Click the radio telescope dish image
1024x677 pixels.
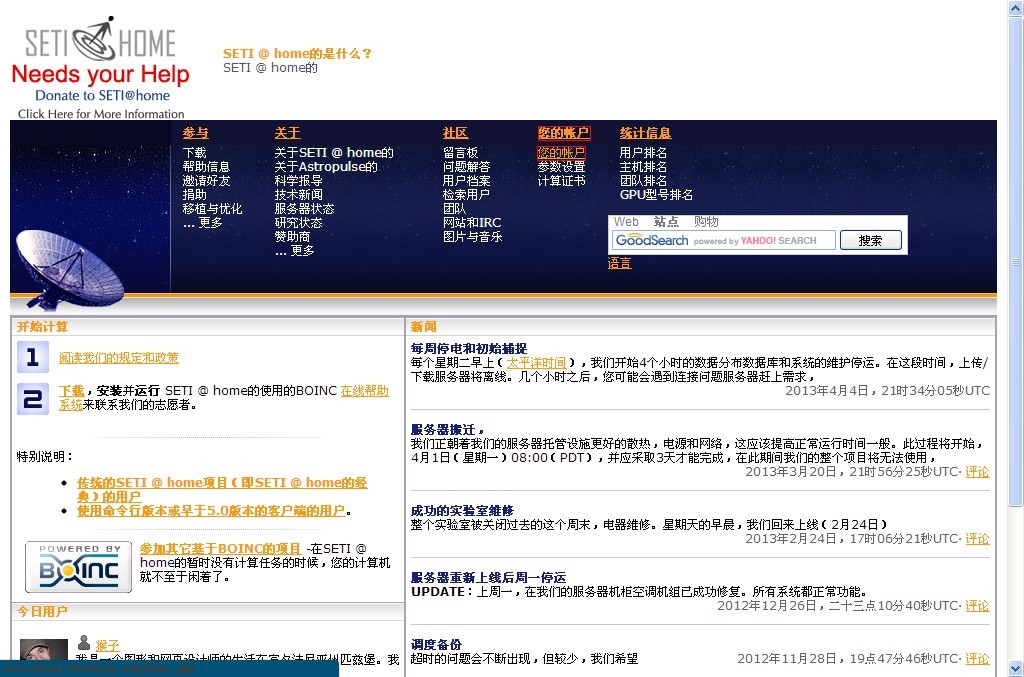pyautogui.click(x=70, y=268)
